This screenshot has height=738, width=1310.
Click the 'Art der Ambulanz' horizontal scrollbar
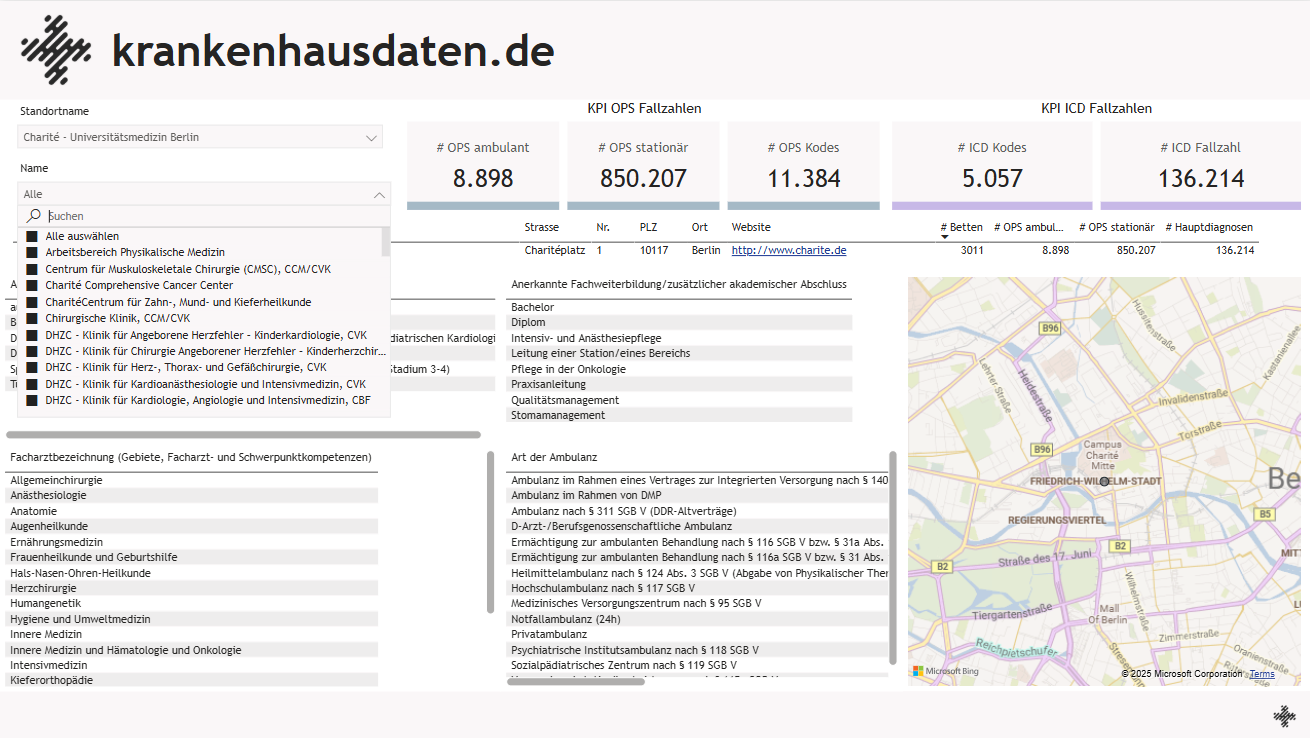(576, 682)
